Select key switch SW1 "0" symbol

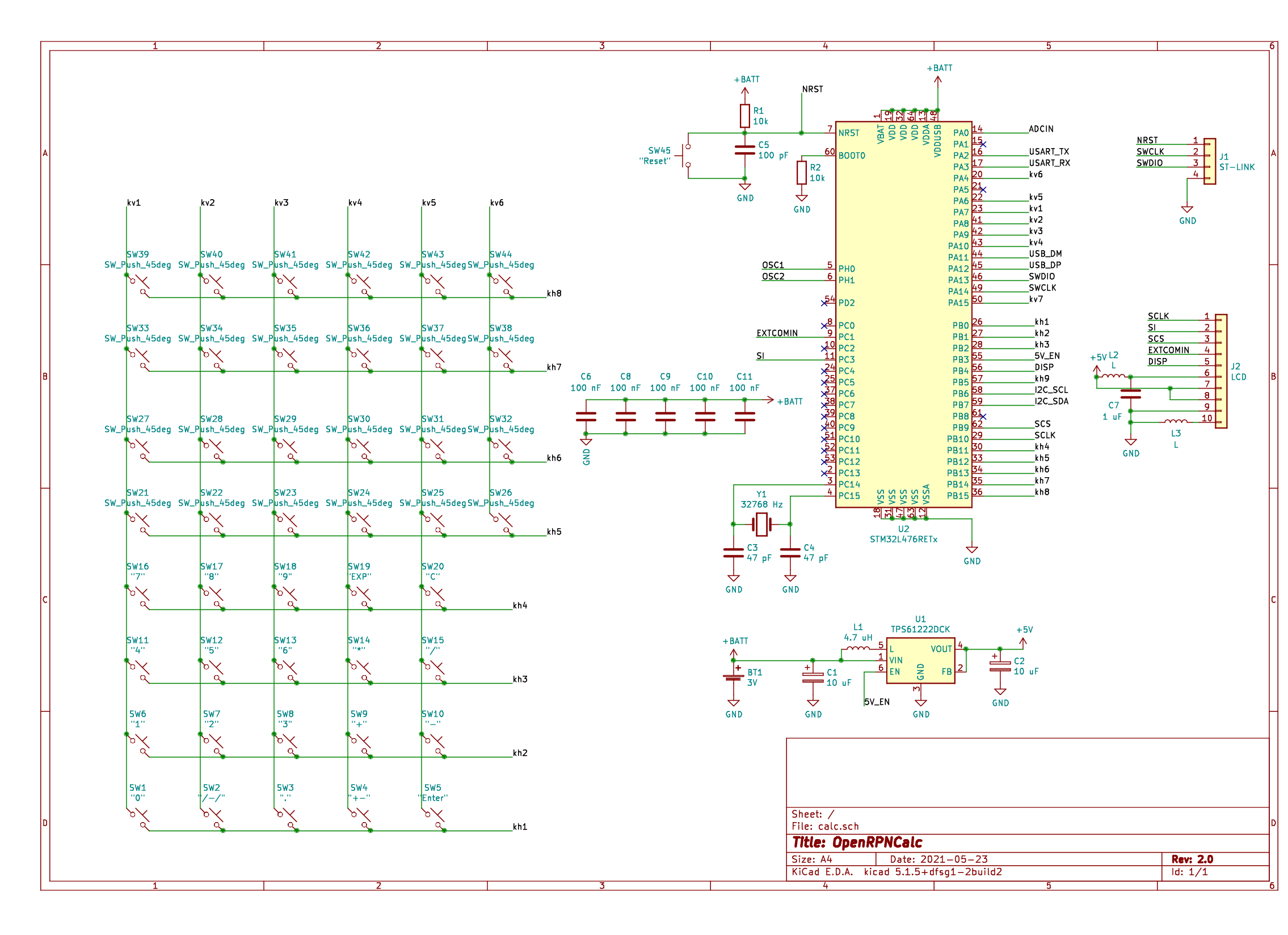click(137, 818)
